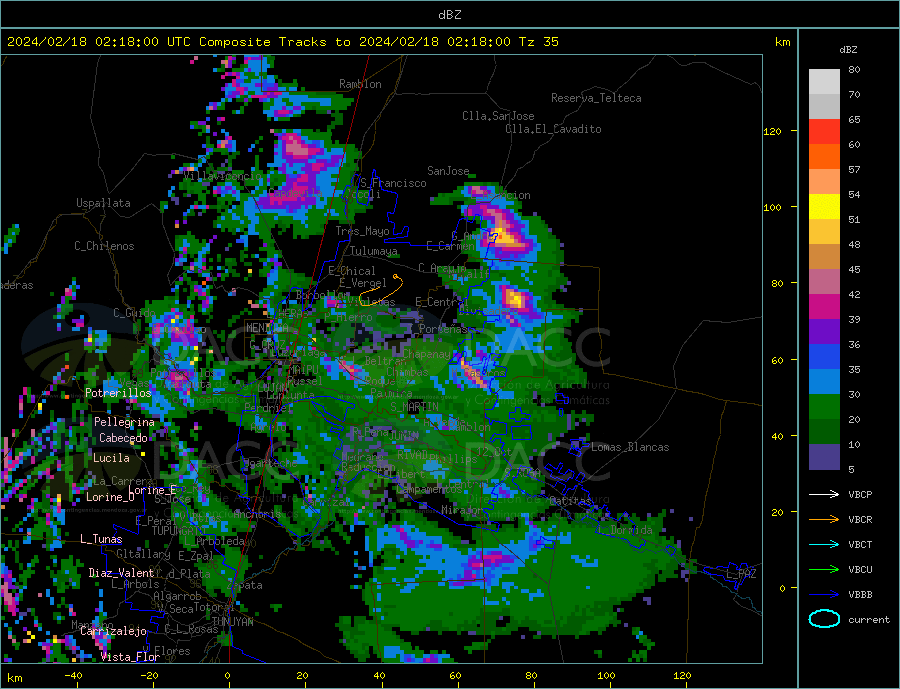
Task: Click the Tres_Mayo place label
Action: tap(363, 231)
